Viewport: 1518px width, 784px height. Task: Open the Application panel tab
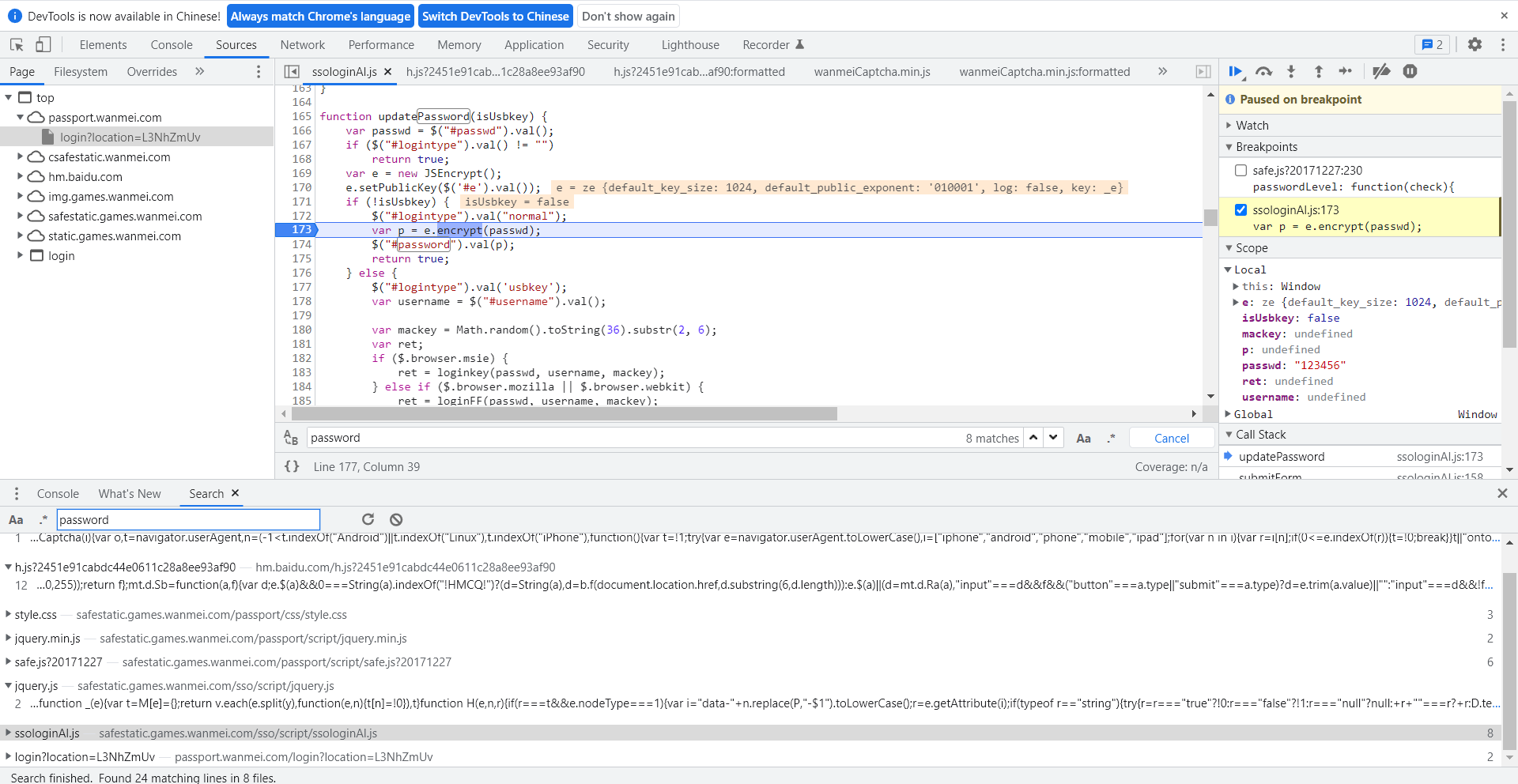pos(534,45)
